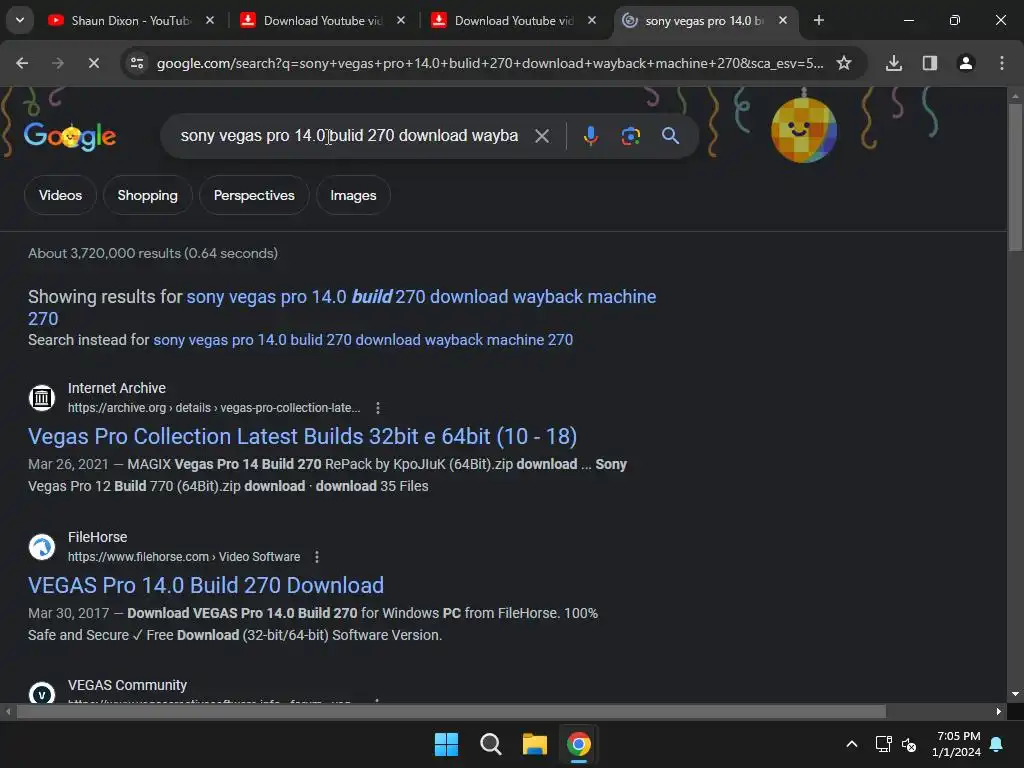
Task: Stop loading the current page
Action: pos(93,63)
